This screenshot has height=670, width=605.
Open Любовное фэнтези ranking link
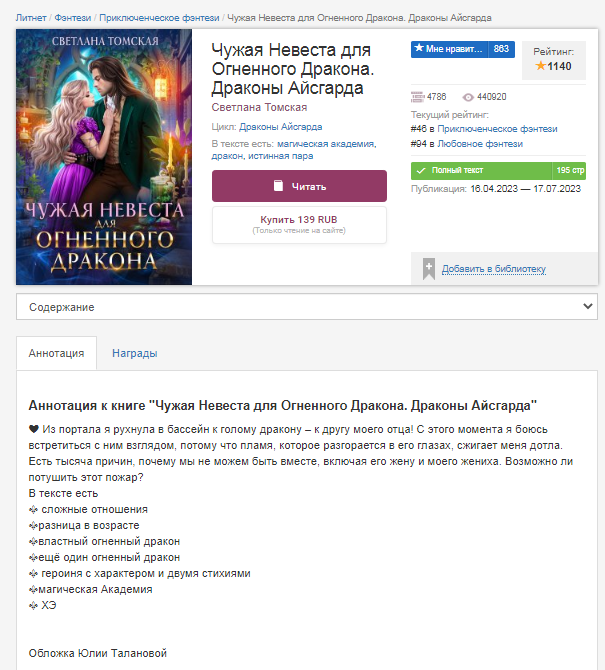[x=480, y=144]
